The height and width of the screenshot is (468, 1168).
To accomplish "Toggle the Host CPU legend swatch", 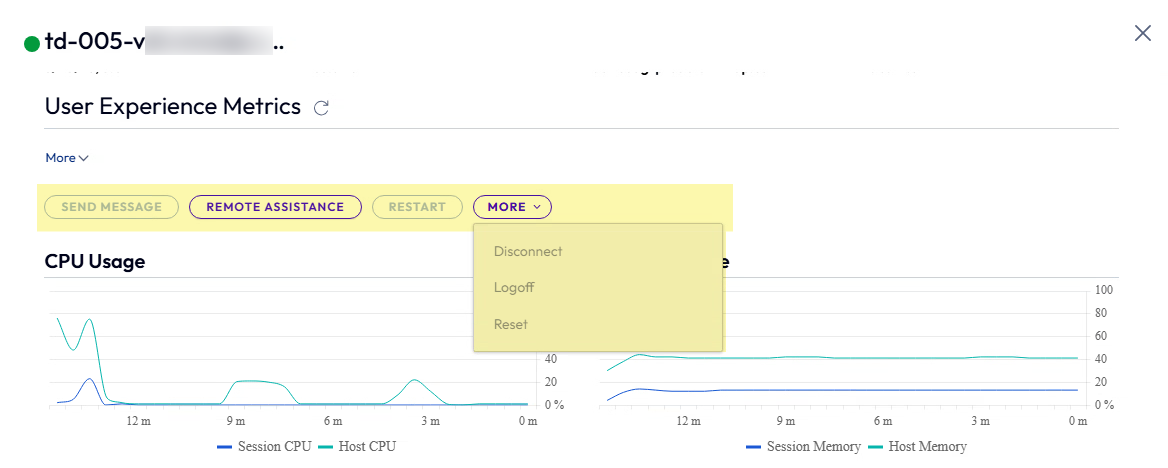I will 325,447.
